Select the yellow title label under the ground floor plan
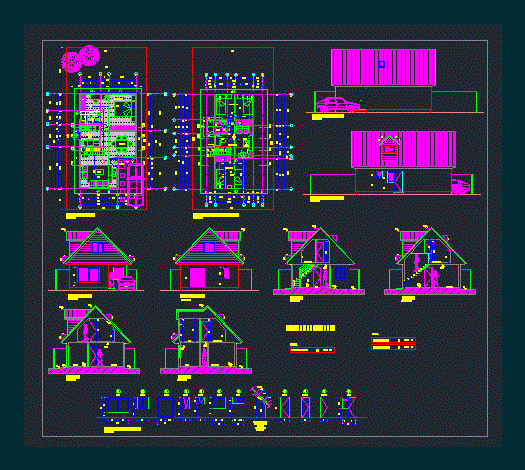The image size is (525, 470). coord(80,216)
